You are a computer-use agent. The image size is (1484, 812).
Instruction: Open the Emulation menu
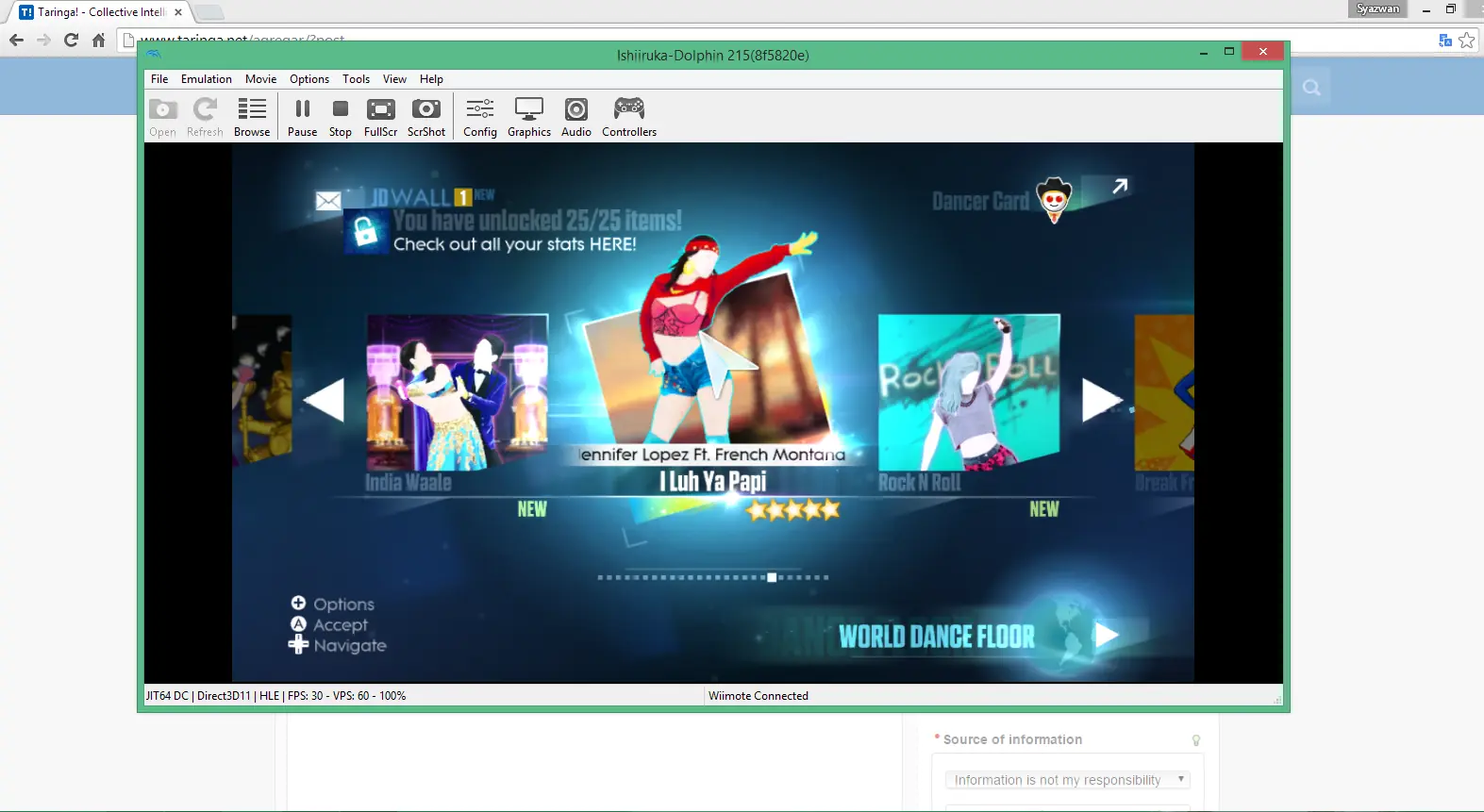coord(207,79)
